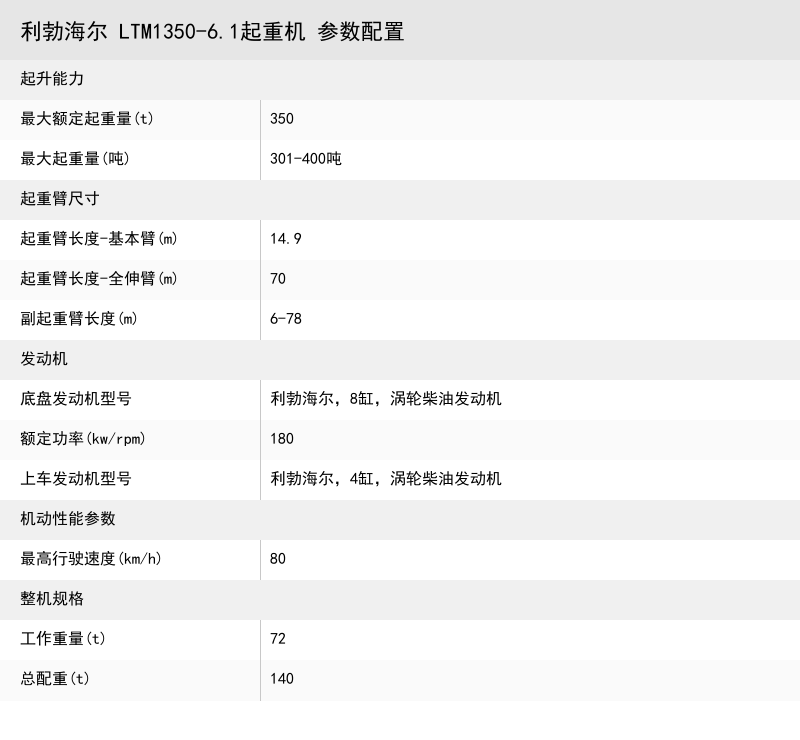Click the 起重臂长度-全伸臂(m) label
Image resolution: width=800 pixels, height=740 pixels.
click(x=101, y=279)
